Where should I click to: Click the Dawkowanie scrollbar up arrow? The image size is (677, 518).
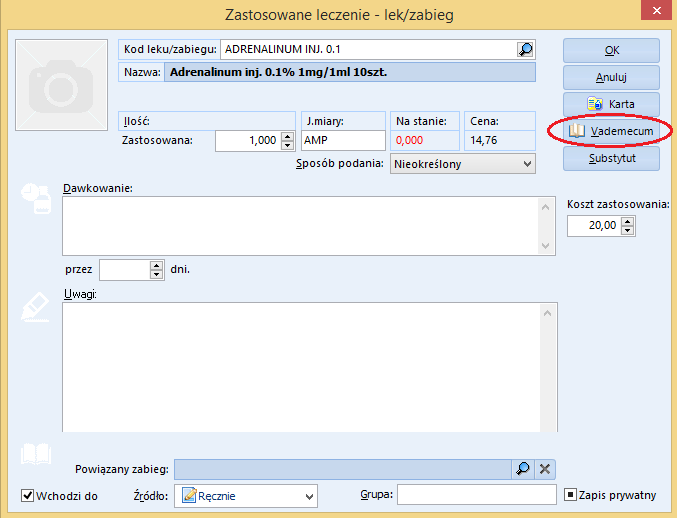point(545,207)
